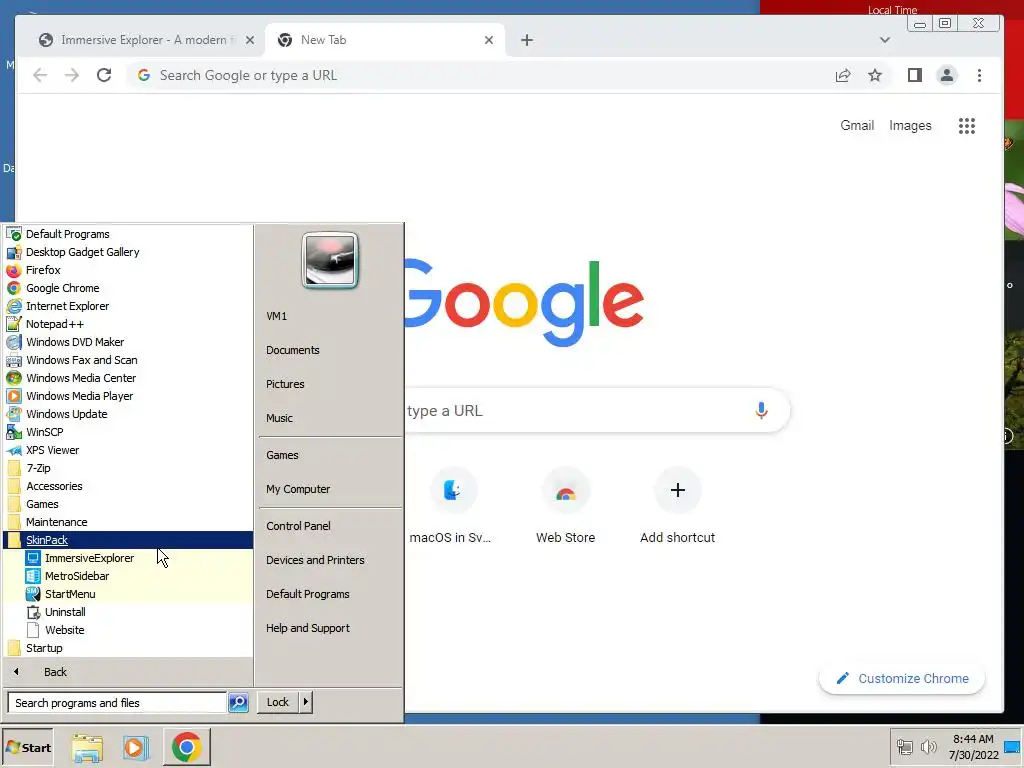This screenshot has width=1024, height=768.
Task: Open Windows DVD Maker
Action: 128,342
